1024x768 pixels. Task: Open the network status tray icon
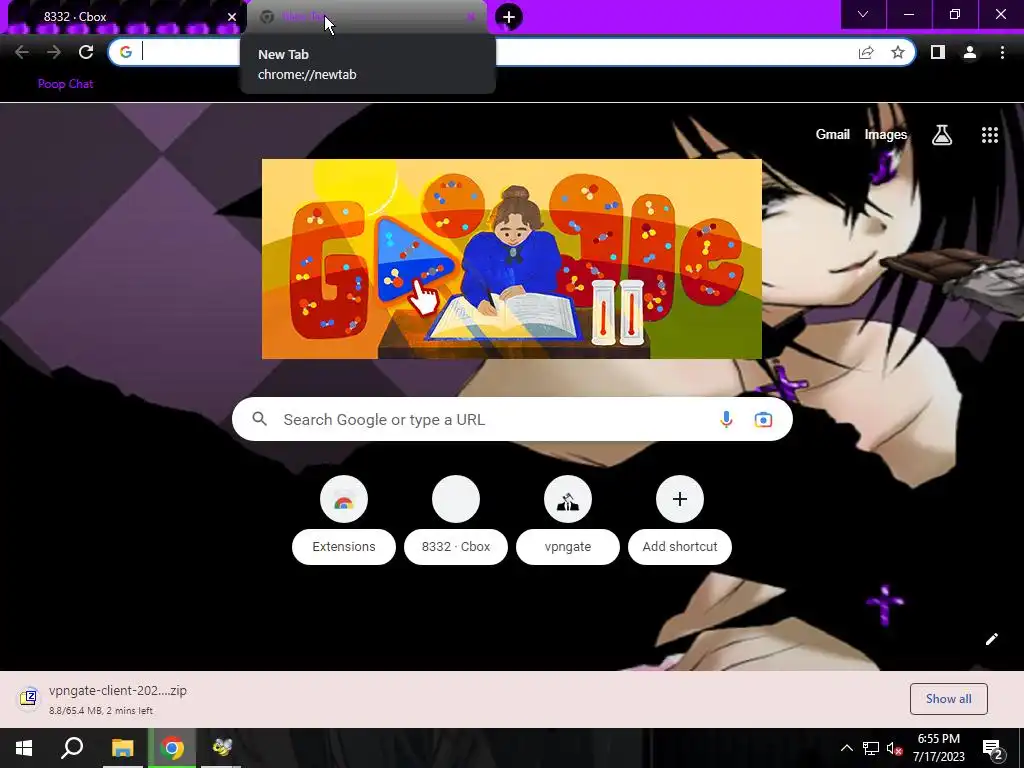click(x=871, y=748)
